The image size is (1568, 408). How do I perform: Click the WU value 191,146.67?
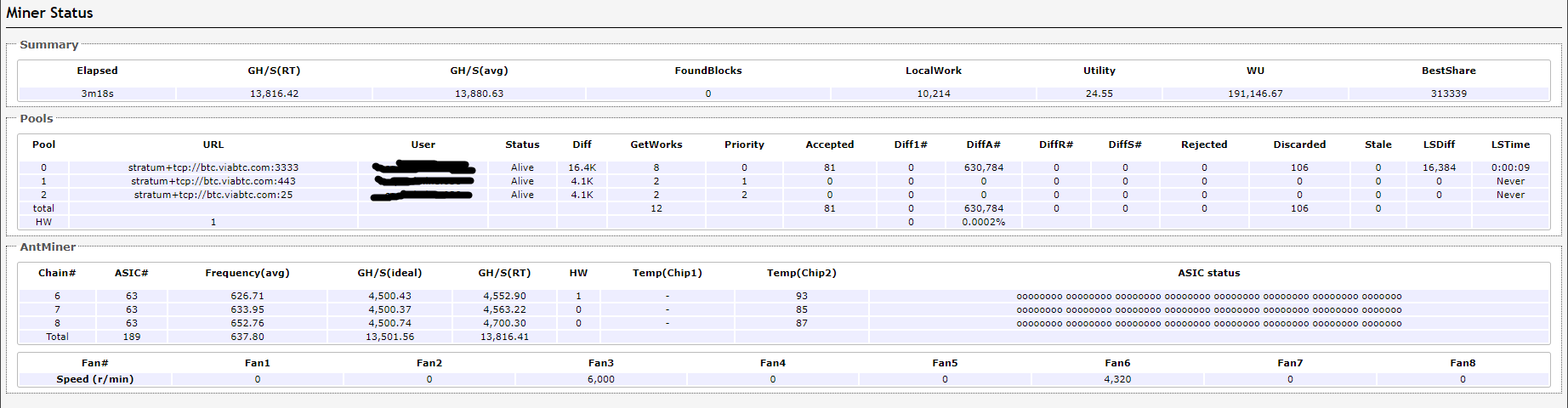(1255, 93)
